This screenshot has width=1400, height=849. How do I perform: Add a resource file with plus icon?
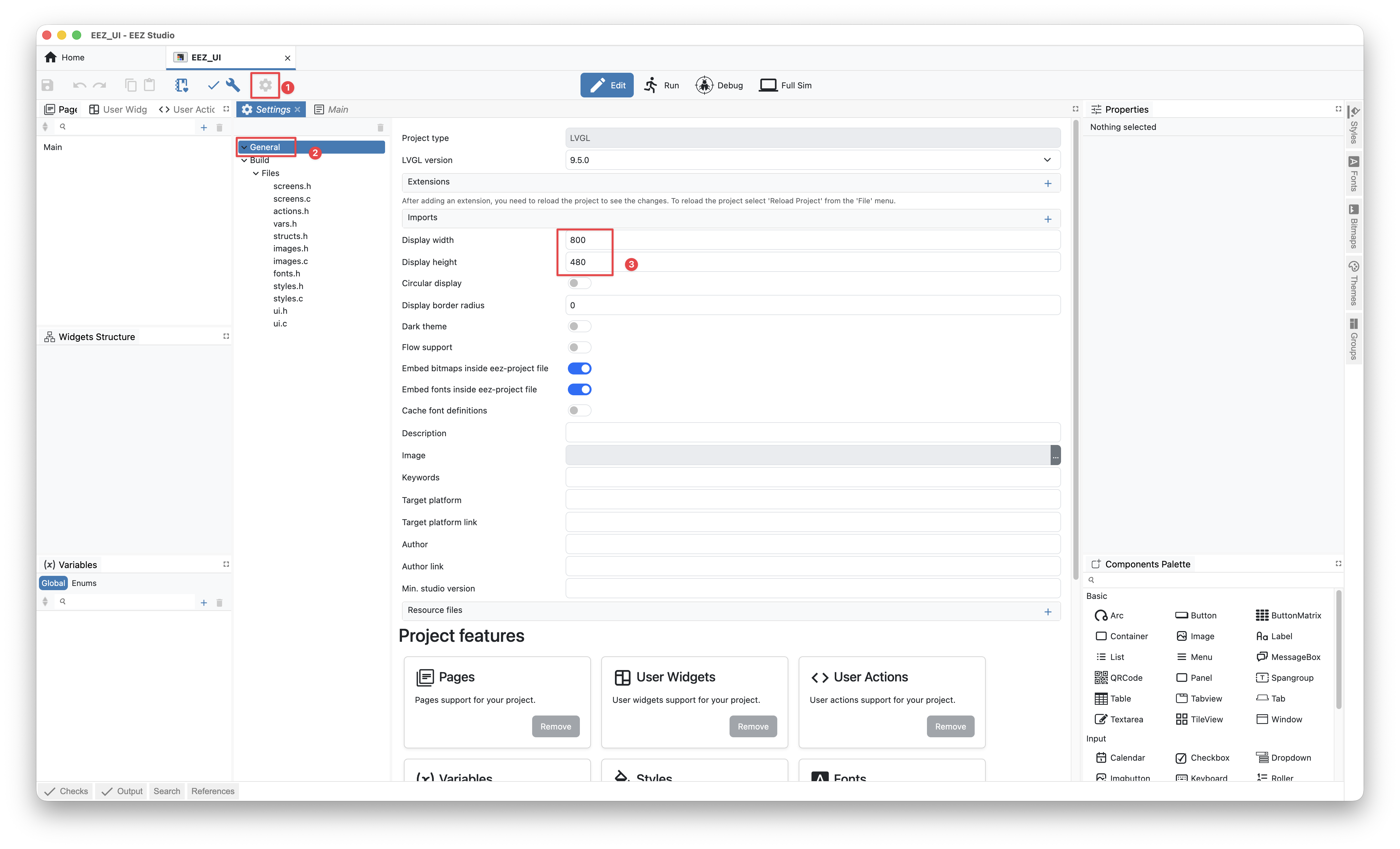click(x=1048, y=612)
